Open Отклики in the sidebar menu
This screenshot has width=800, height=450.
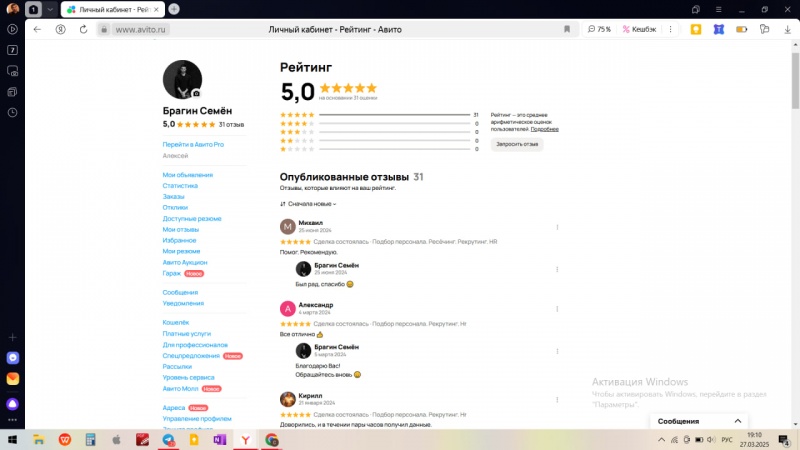pyautogui.click(x=175, y=207)
